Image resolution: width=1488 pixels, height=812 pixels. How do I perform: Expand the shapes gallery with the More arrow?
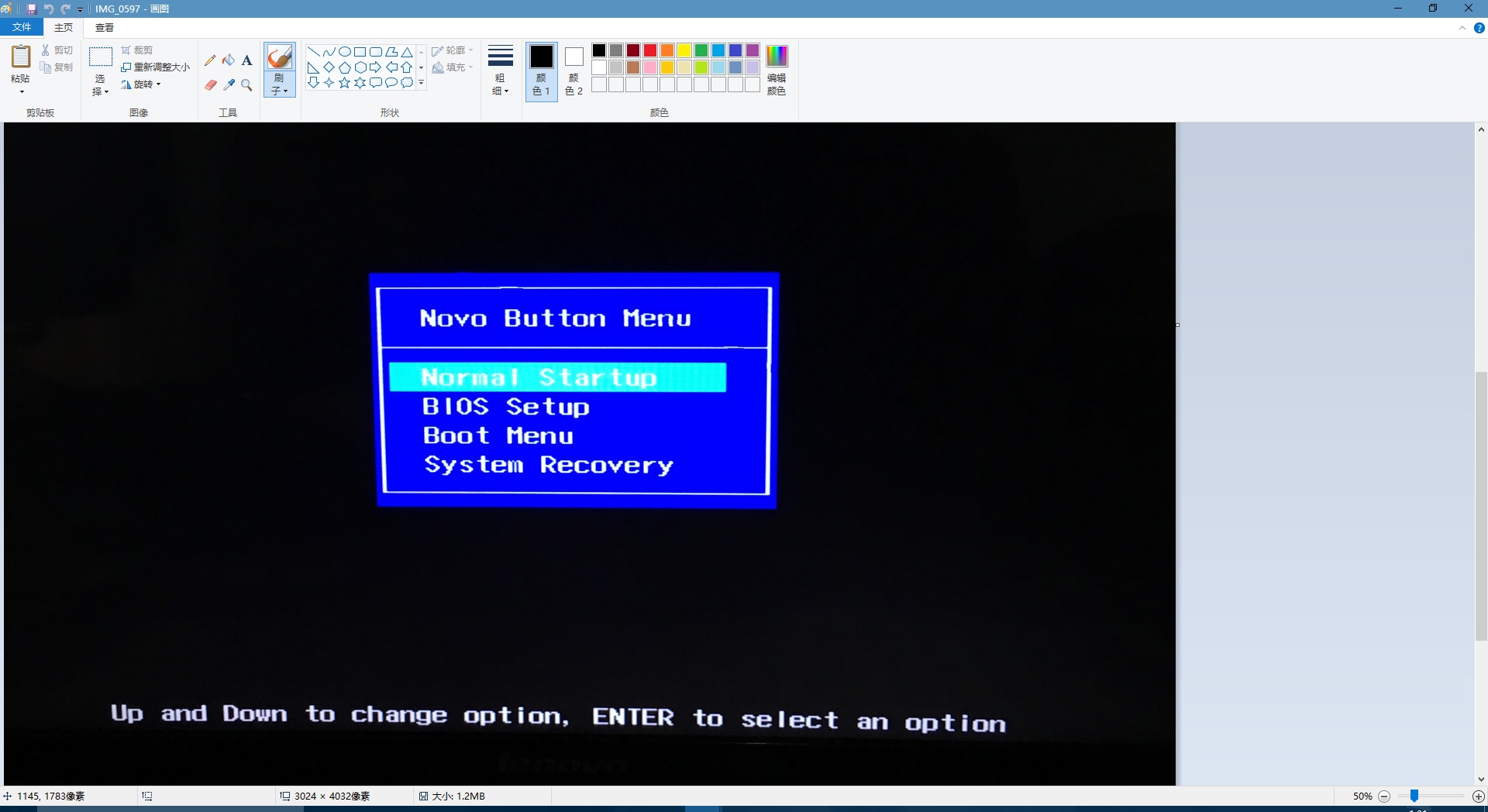pyautogui.click(x=422, y=83)
